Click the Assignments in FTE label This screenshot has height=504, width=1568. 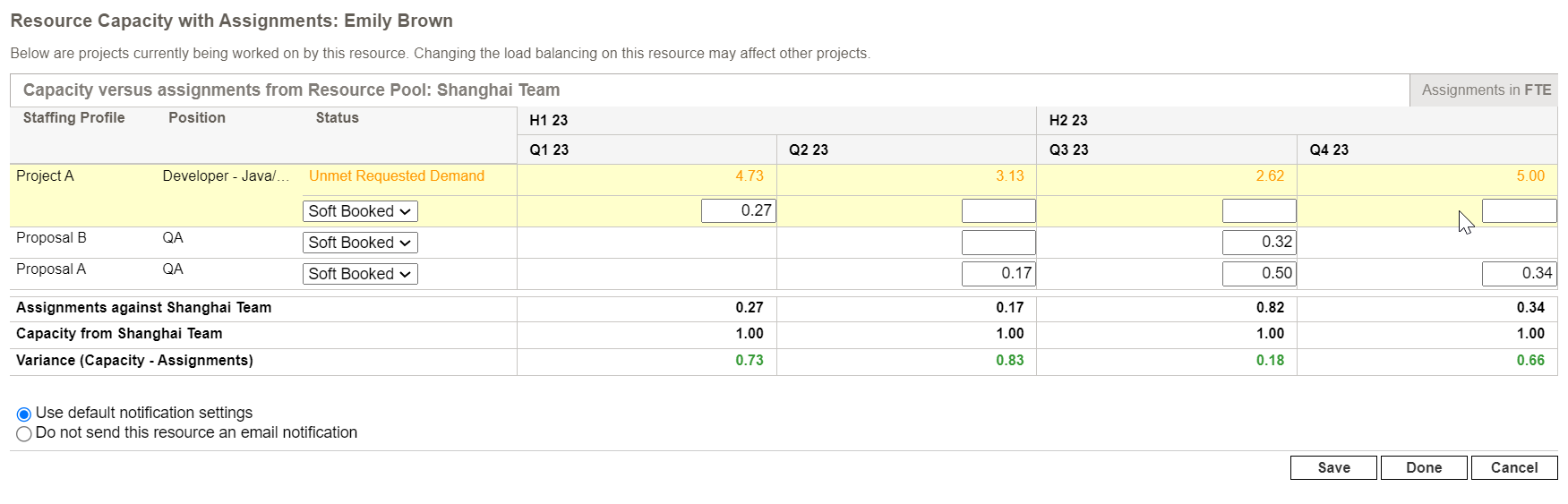pyautogui.click(x=1486, y=90)
